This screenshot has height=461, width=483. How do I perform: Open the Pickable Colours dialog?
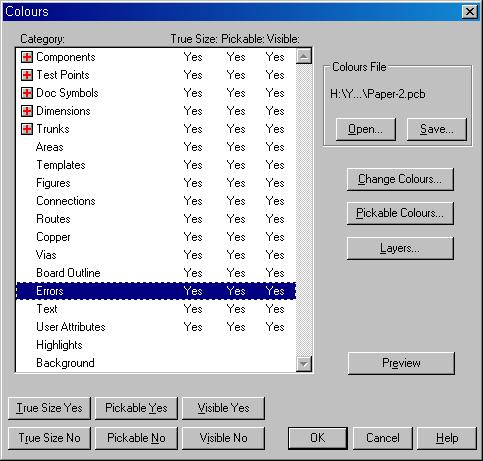tap(400, 213)
